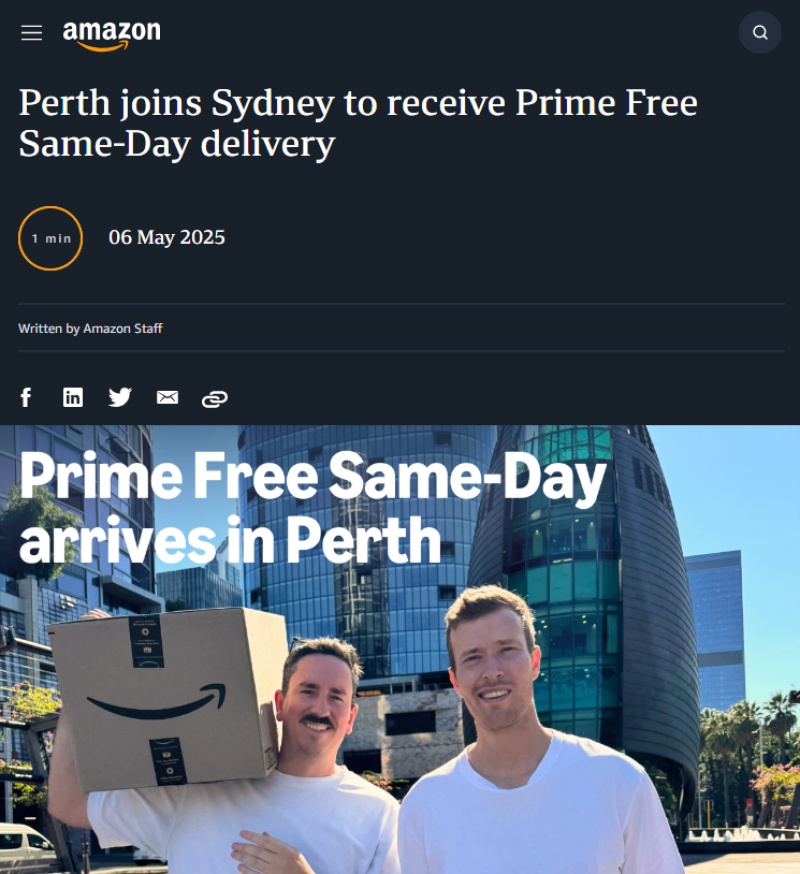Click the Amazon logo

tap(111, 35)
